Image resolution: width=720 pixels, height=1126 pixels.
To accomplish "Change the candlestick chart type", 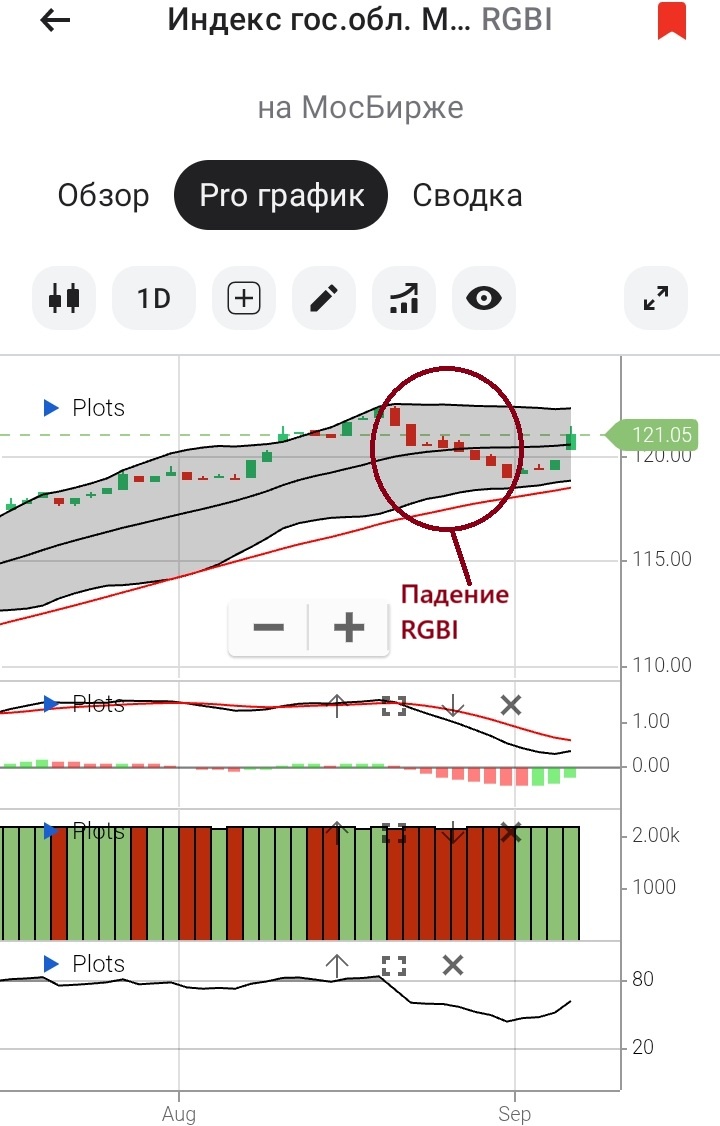I will 64,298.
